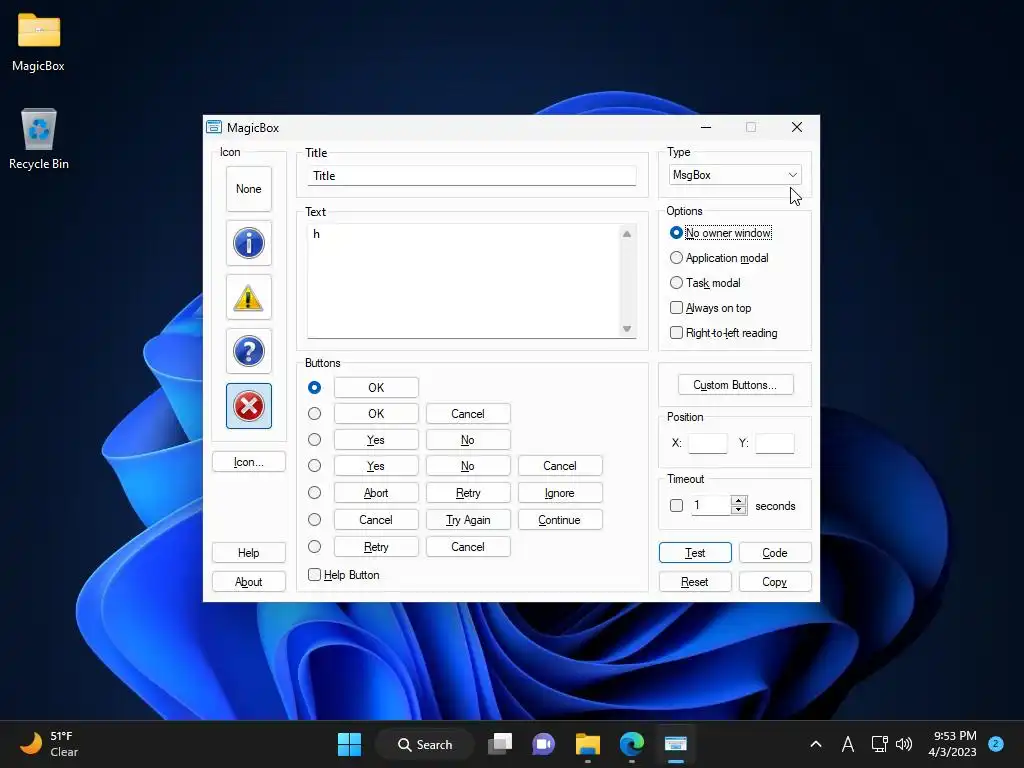Open the network tray icon

coord(879,744)
